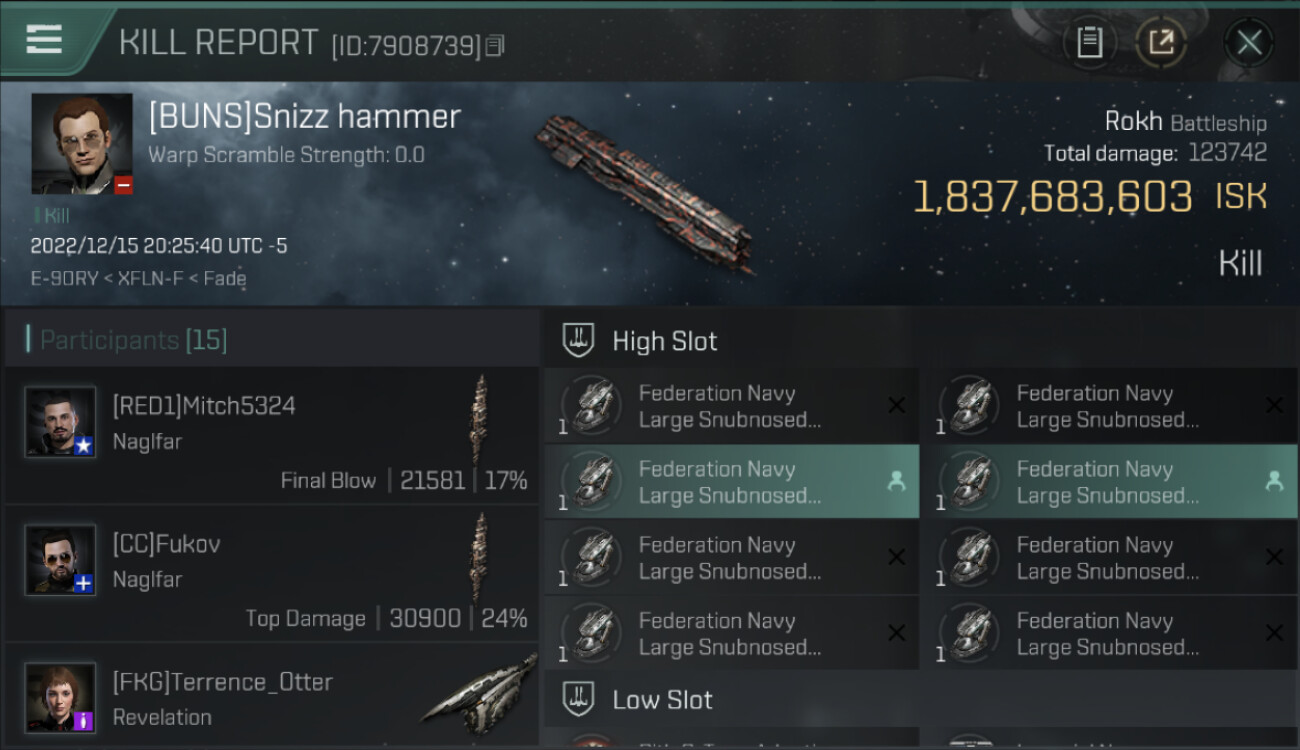
Task: Click the High Slot section header
Action: [664, 341]
